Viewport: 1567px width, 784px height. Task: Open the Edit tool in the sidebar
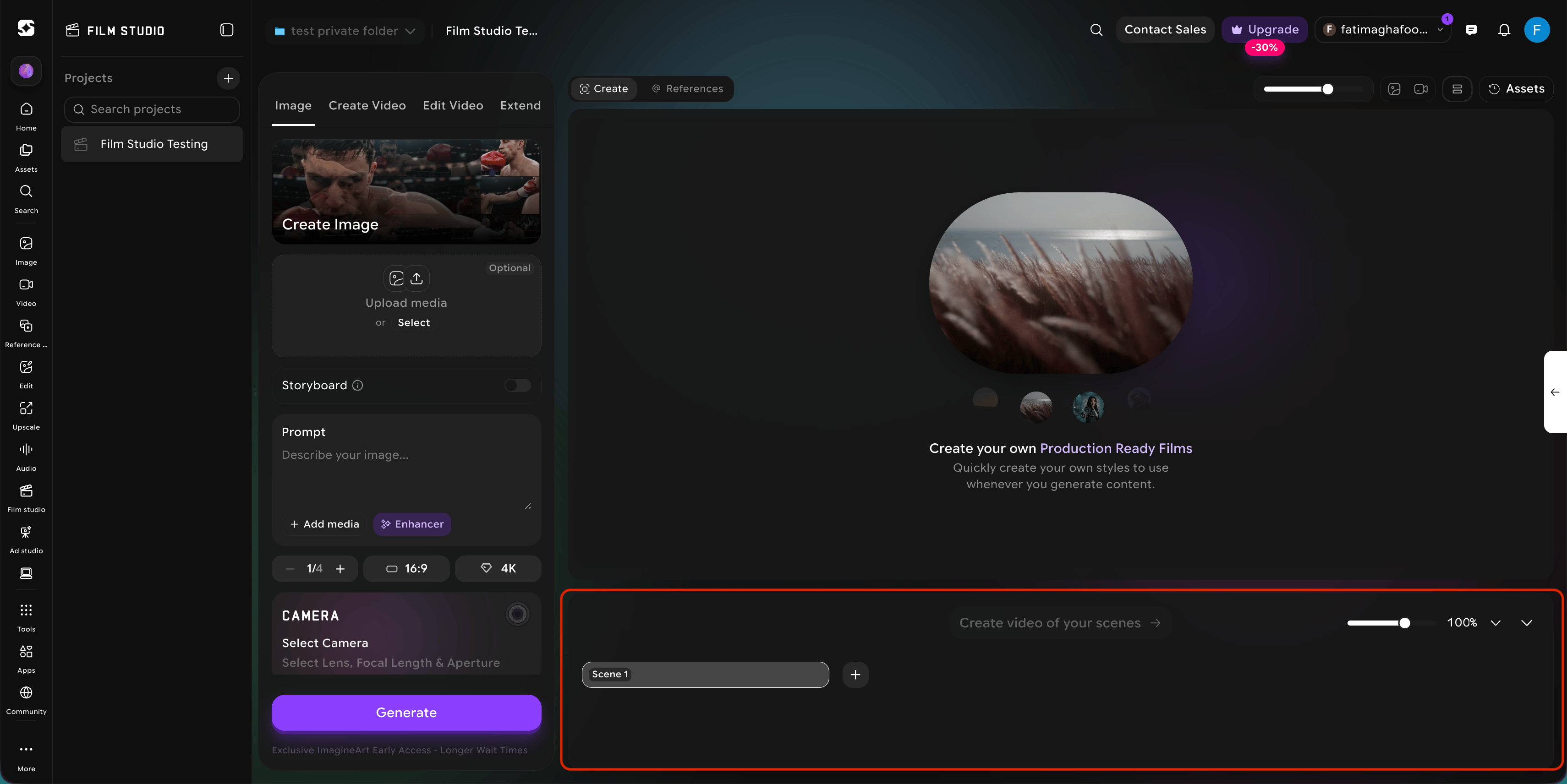[26, 375]
